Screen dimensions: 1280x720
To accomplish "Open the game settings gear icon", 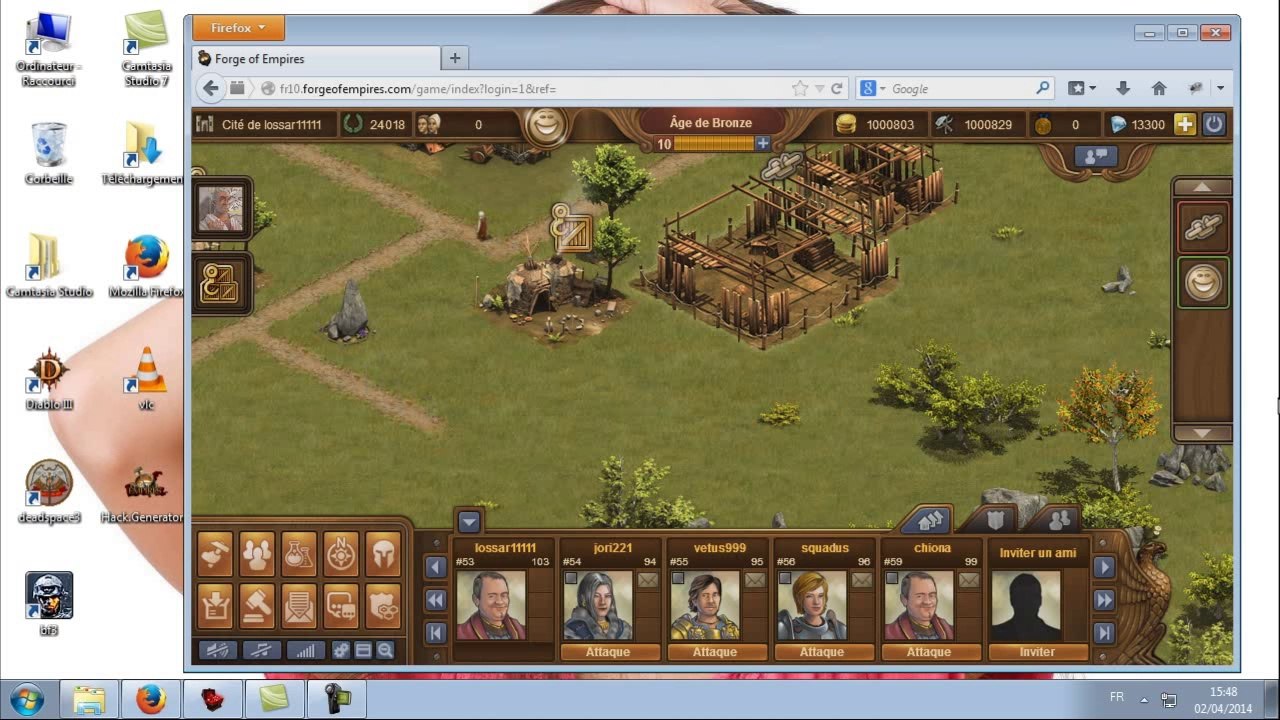I will 341,650.
